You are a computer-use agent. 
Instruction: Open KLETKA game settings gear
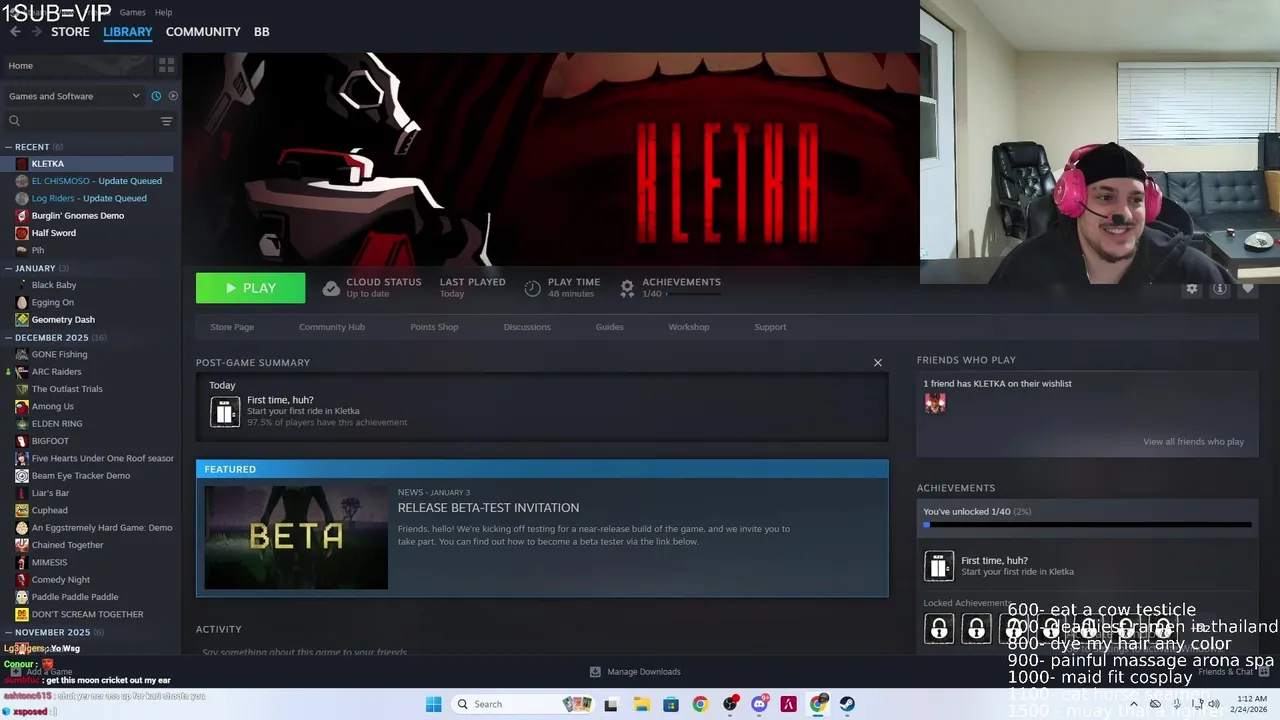click(1191, 288)
